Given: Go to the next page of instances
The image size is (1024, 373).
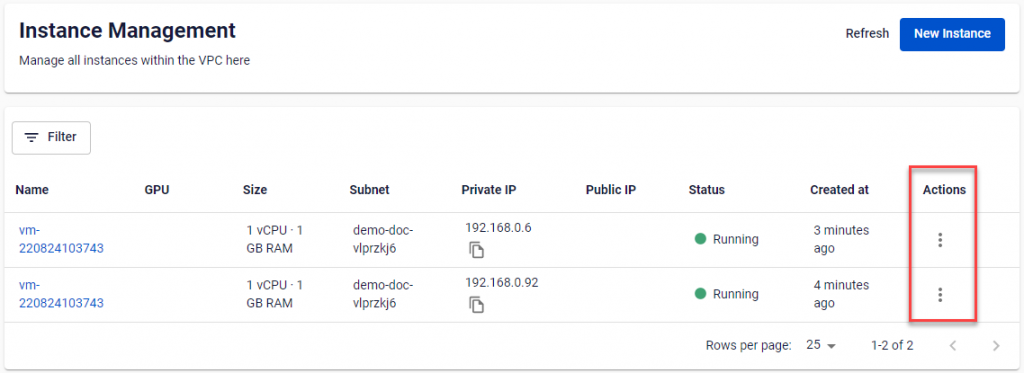Looking at the screenshot, I should 996,346.
